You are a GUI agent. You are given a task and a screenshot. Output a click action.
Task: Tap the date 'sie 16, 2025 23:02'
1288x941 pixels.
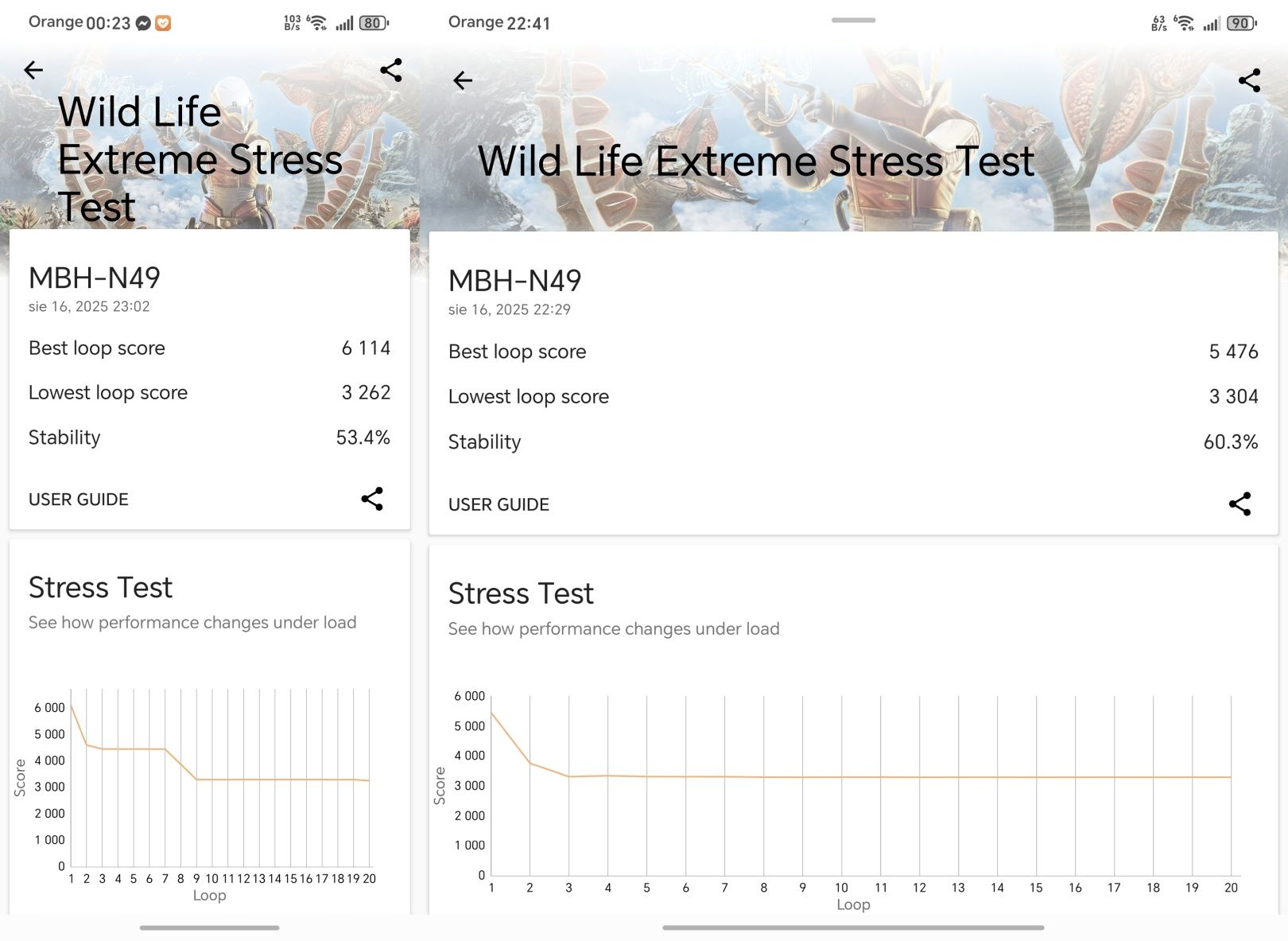click(x=89, y=306)
